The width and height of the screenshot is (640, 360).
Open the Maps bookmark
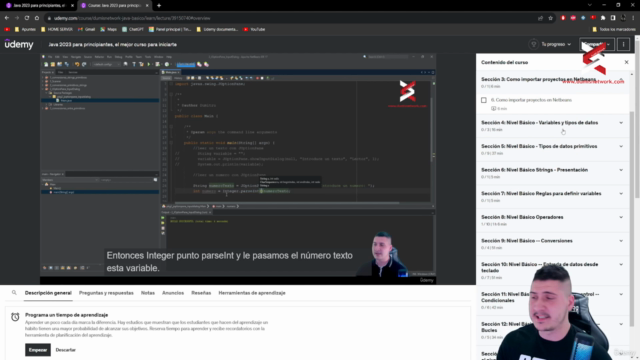pos(109,29)
